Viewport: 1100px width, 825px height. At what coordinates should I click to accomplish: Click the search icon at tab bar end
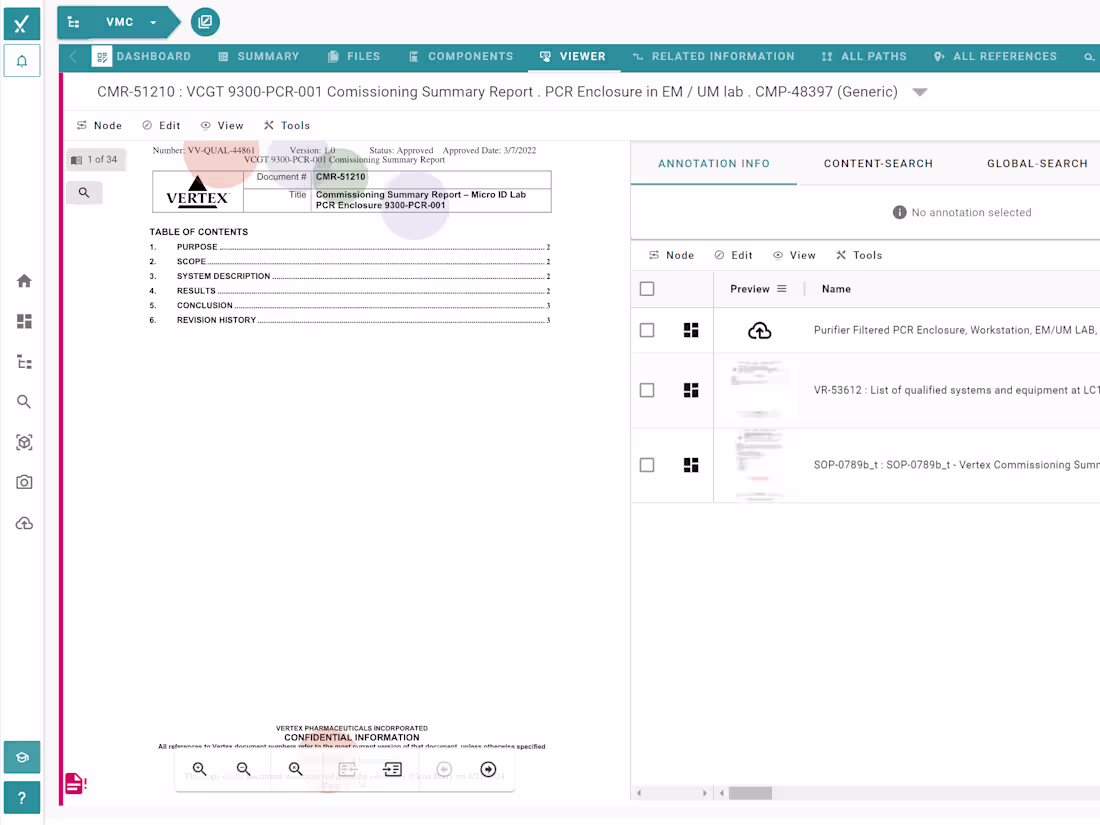[x=1089, y=57]
